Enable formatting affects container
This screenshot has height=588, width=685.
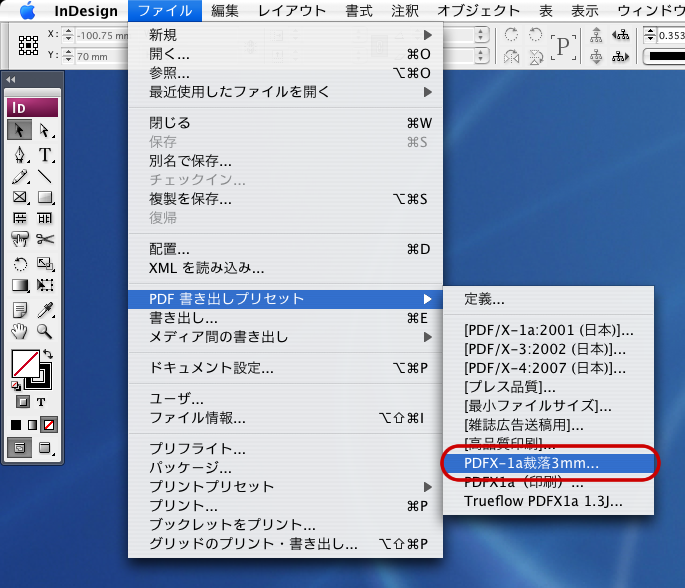coord(23,402)
